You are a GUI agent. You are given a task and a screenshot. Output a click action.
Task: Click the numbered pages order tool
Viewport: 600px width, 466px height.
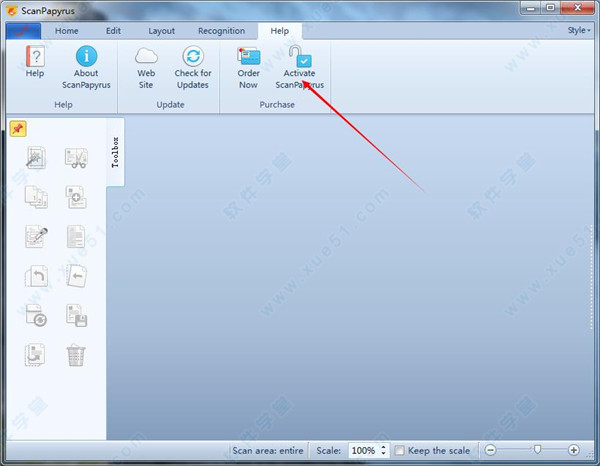pos(36,197)
